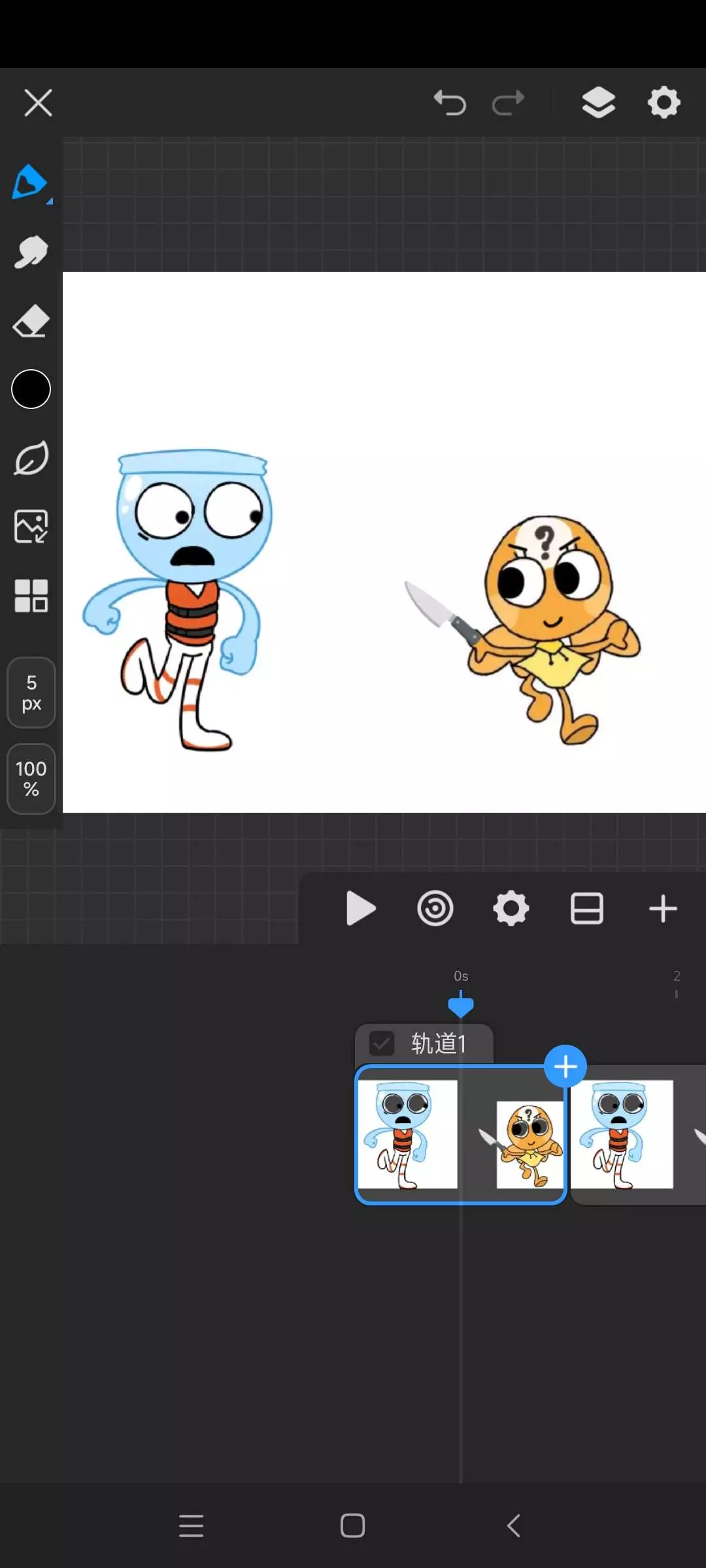Select the second frame thumbnail
Screen dimensions: 706x1568
click(638, 1134)
